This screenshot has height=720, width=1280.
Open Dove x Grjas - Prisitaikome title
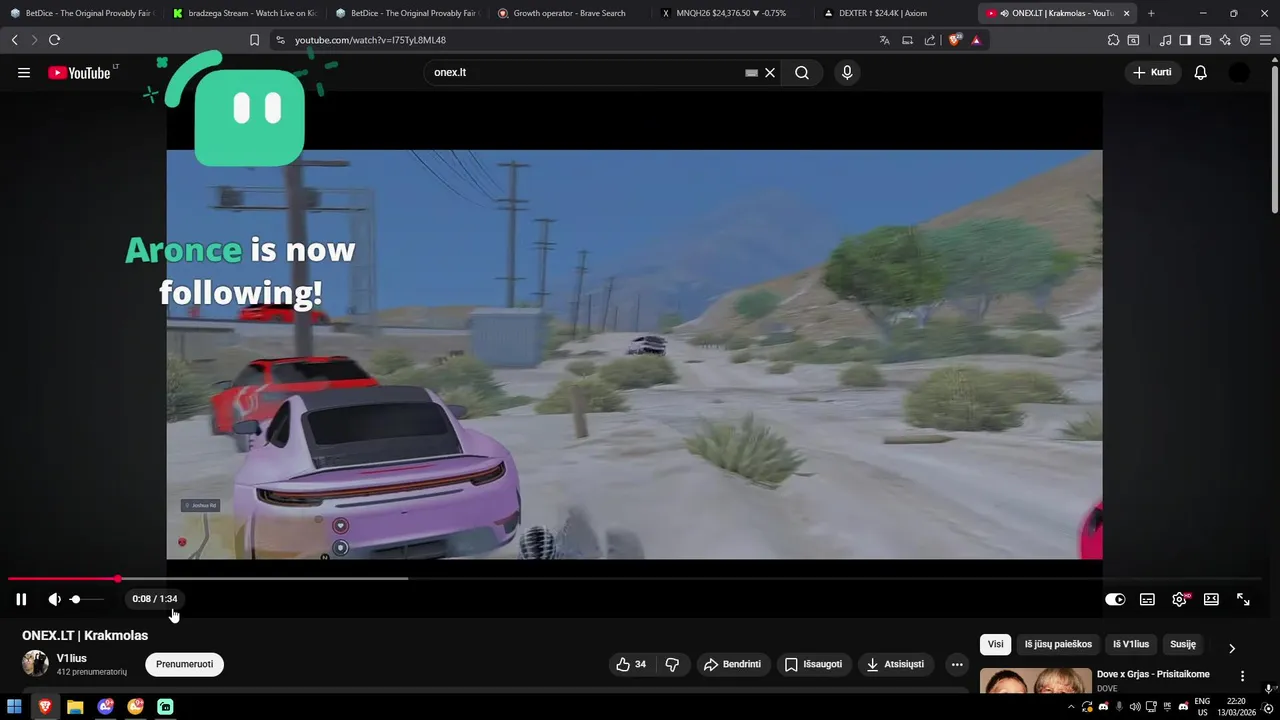coord(1153,674)
